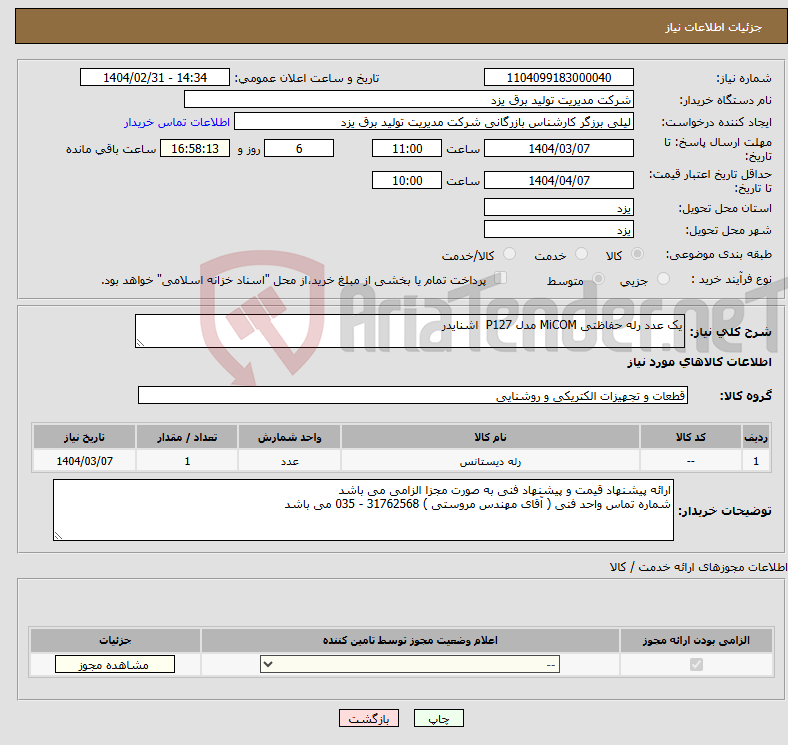The image size is (788, 745).
Task: Click the need number field 1104099183000040
Action: [558, 77]
